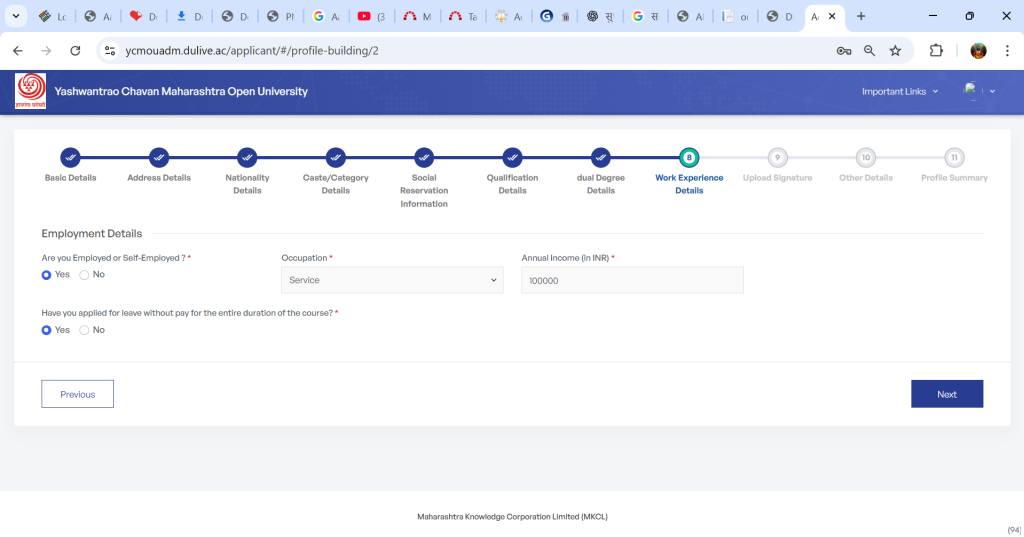Screen dimensions: 1024x537
Task: Click the browser reload icon
Action: point(75,51)
